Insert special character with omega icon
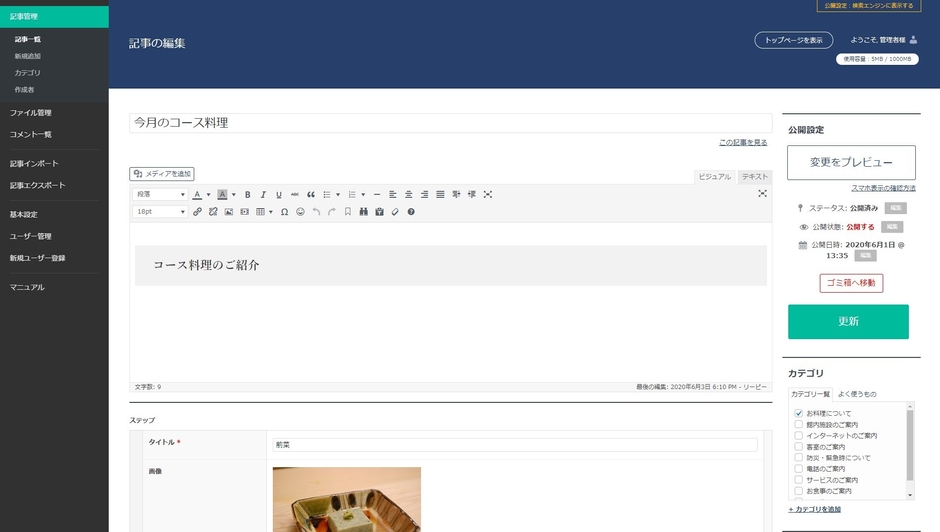 pos(284,212)
